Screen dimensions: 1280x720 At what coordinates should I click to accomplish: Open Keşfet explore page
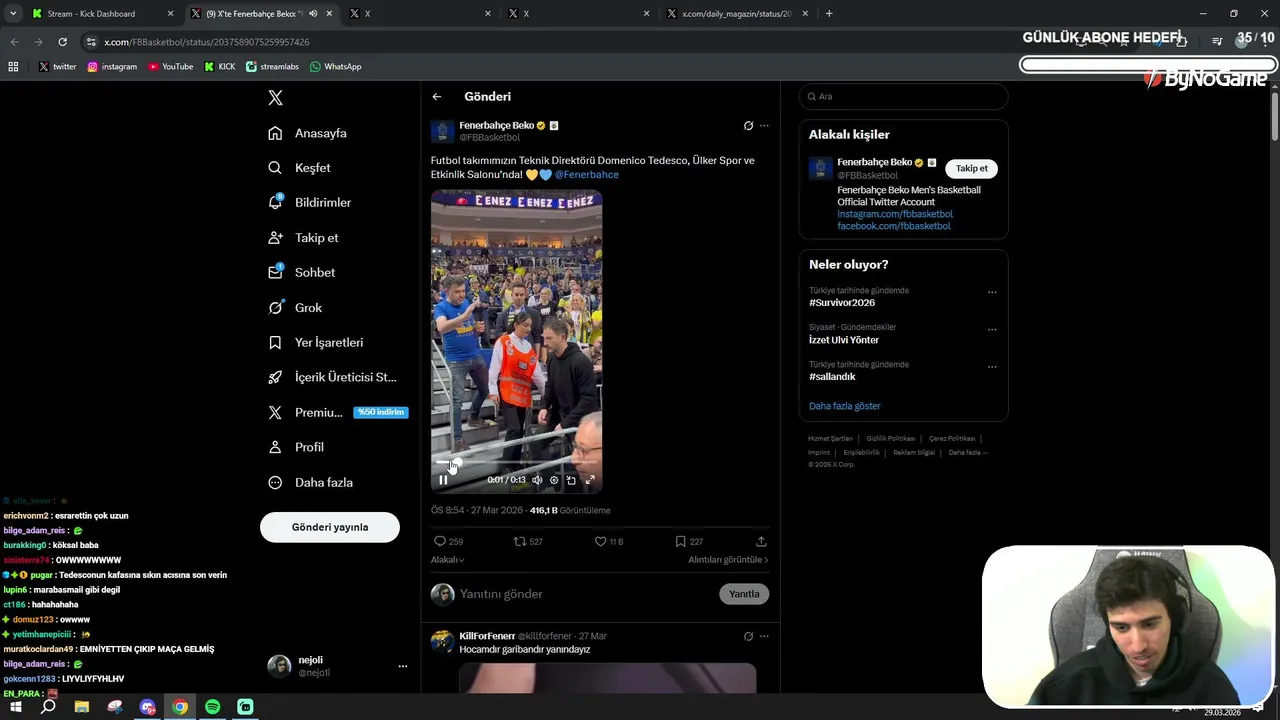(x=300, y=168)
